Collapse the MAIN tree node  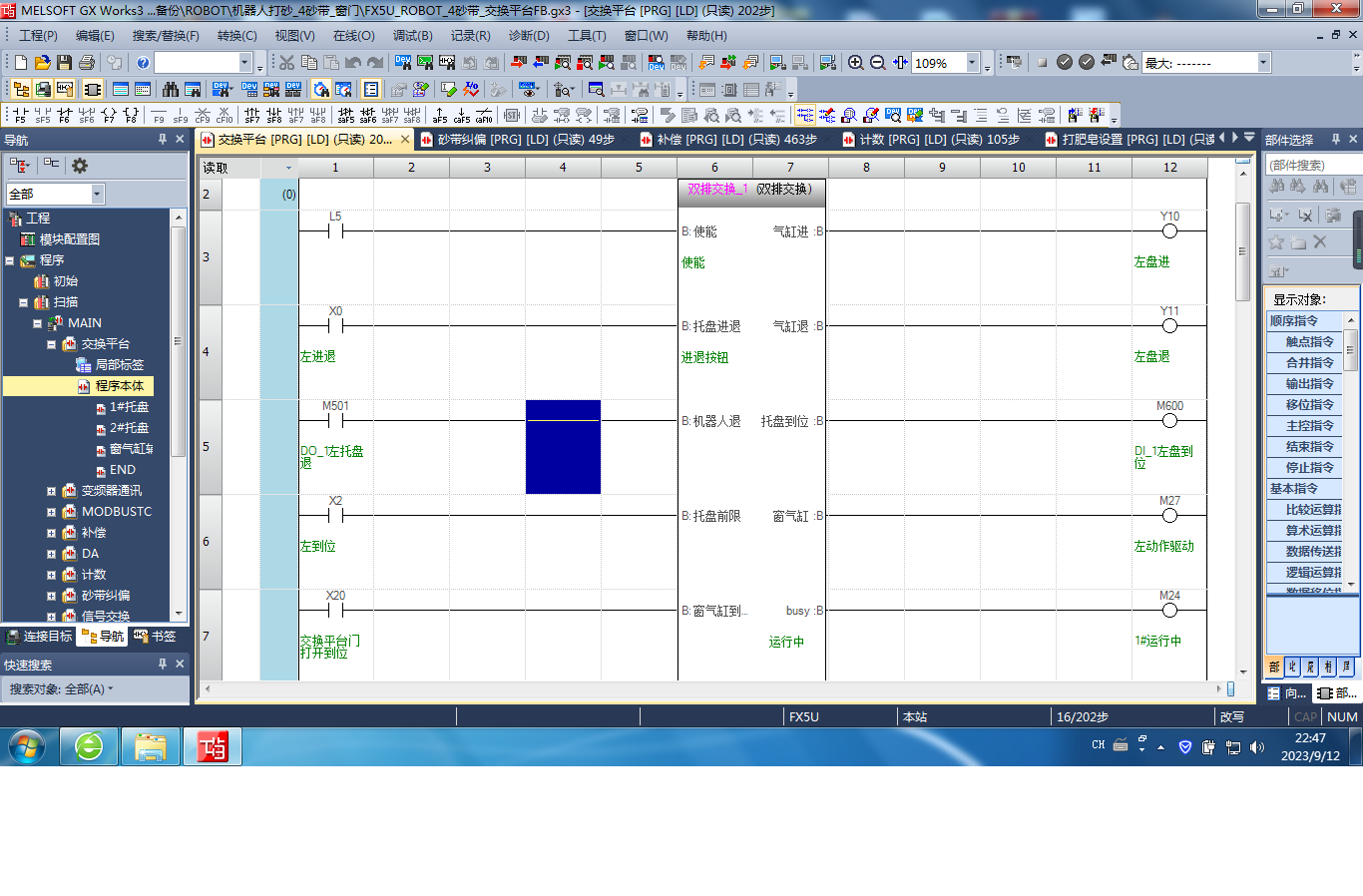coord(37,323)
